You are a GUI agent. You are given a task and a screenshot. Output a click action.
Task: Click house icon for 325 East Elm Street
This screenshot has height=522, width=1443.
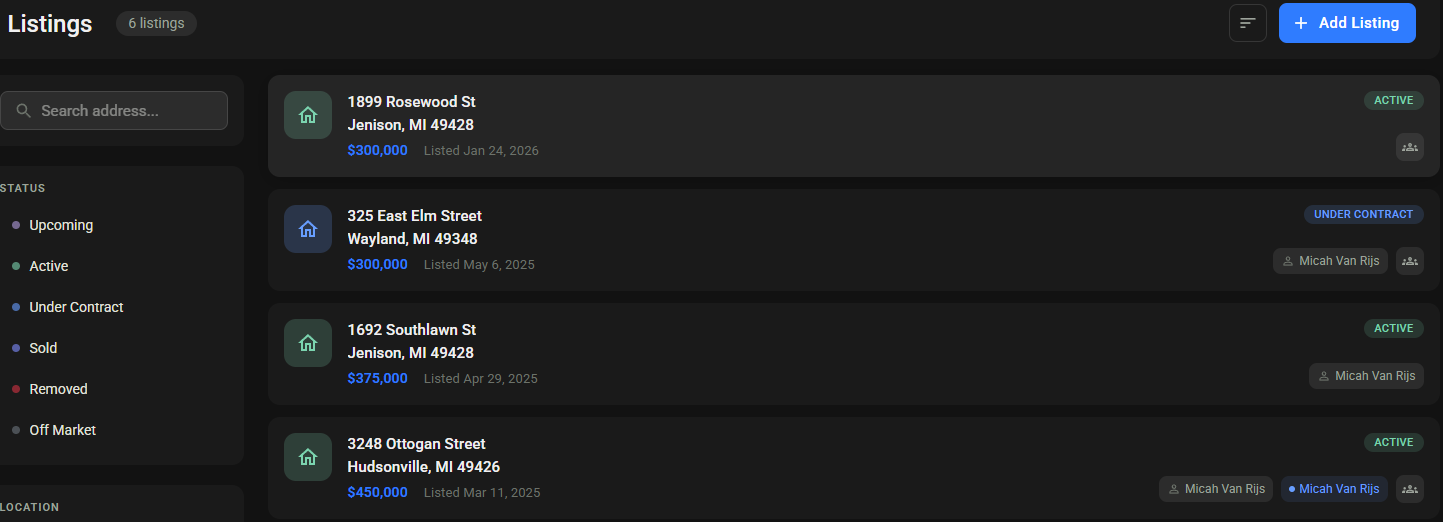(x=308, y=229)
